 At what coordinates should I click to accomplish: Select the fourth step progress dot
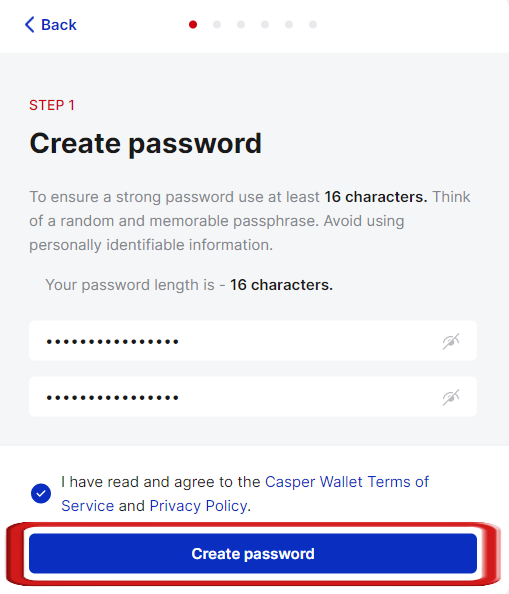click(x=265, y=25)
